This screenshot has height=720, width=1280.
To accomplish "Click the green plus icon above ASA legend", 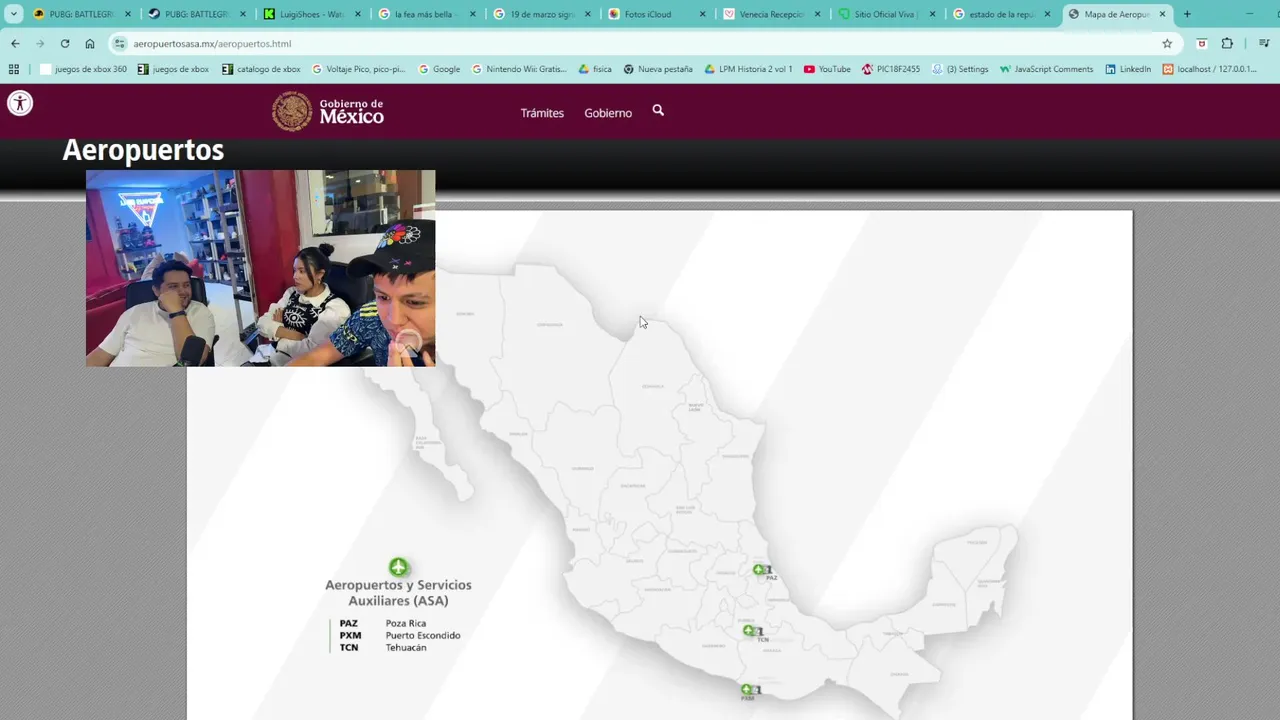I will (x=398, y=567).
